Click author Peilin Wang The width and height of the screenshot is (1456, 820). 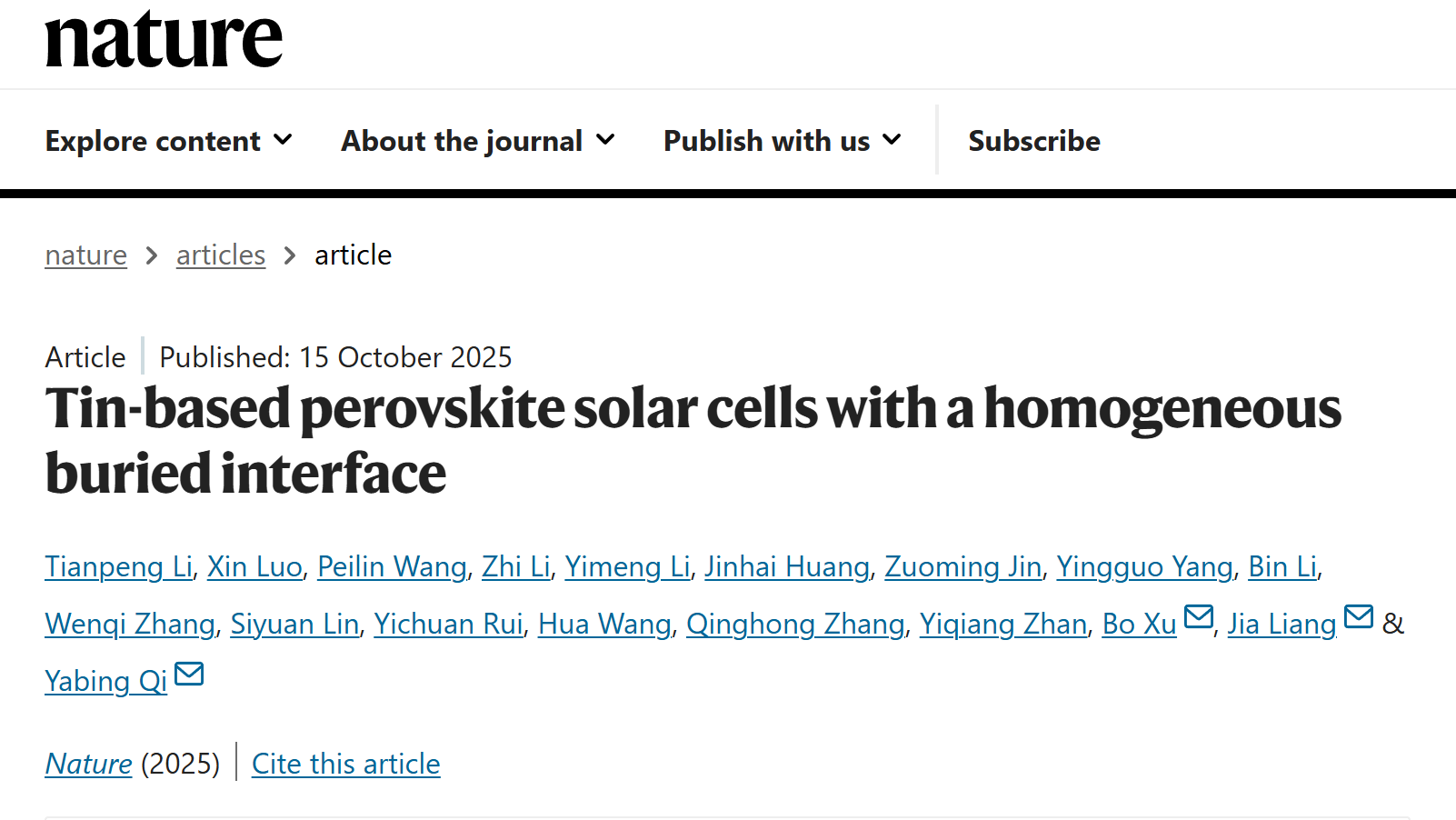coord(392,566)
